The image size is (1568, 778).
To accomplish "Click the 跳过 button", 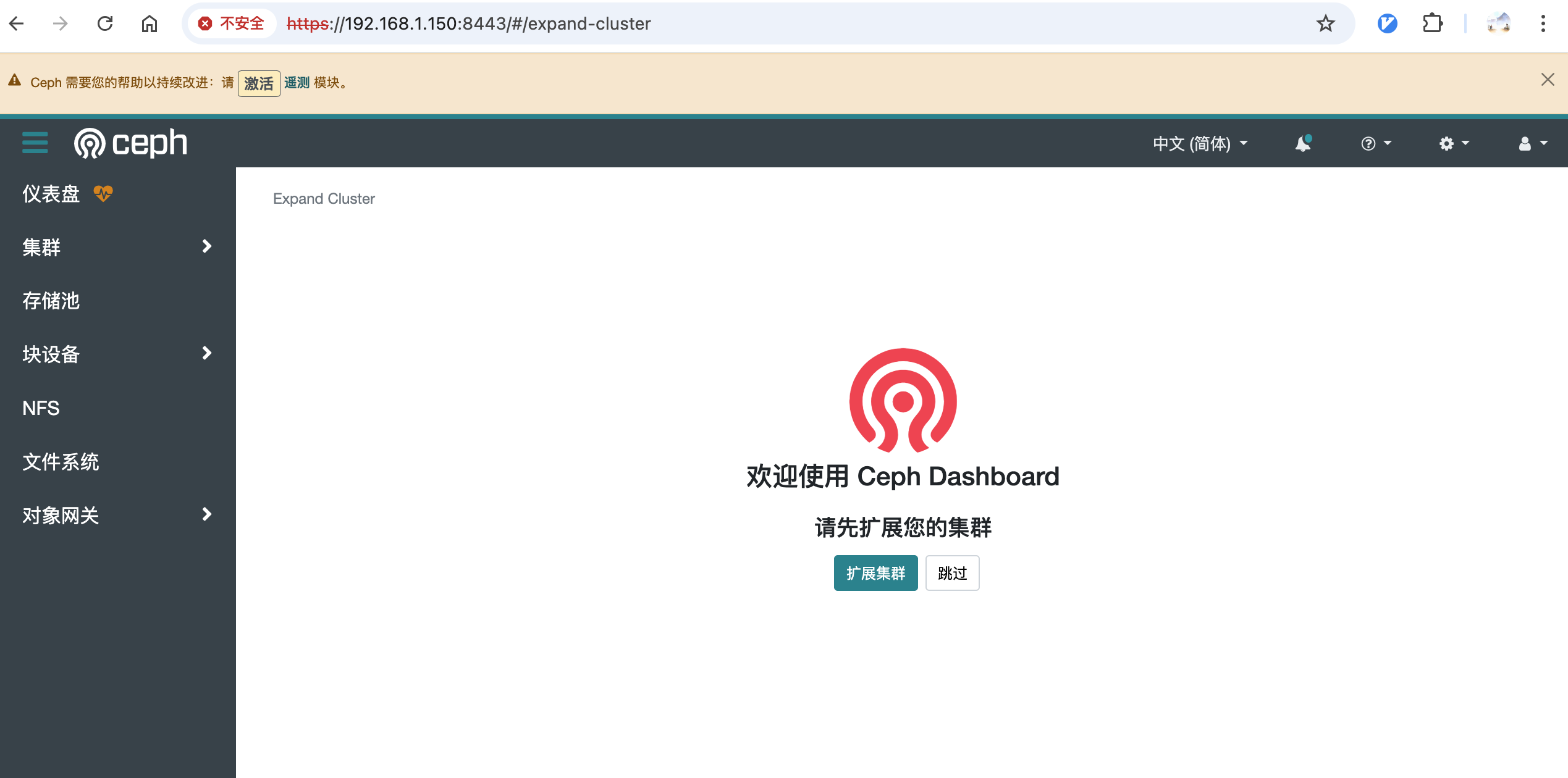I will (x=952, y=573).
